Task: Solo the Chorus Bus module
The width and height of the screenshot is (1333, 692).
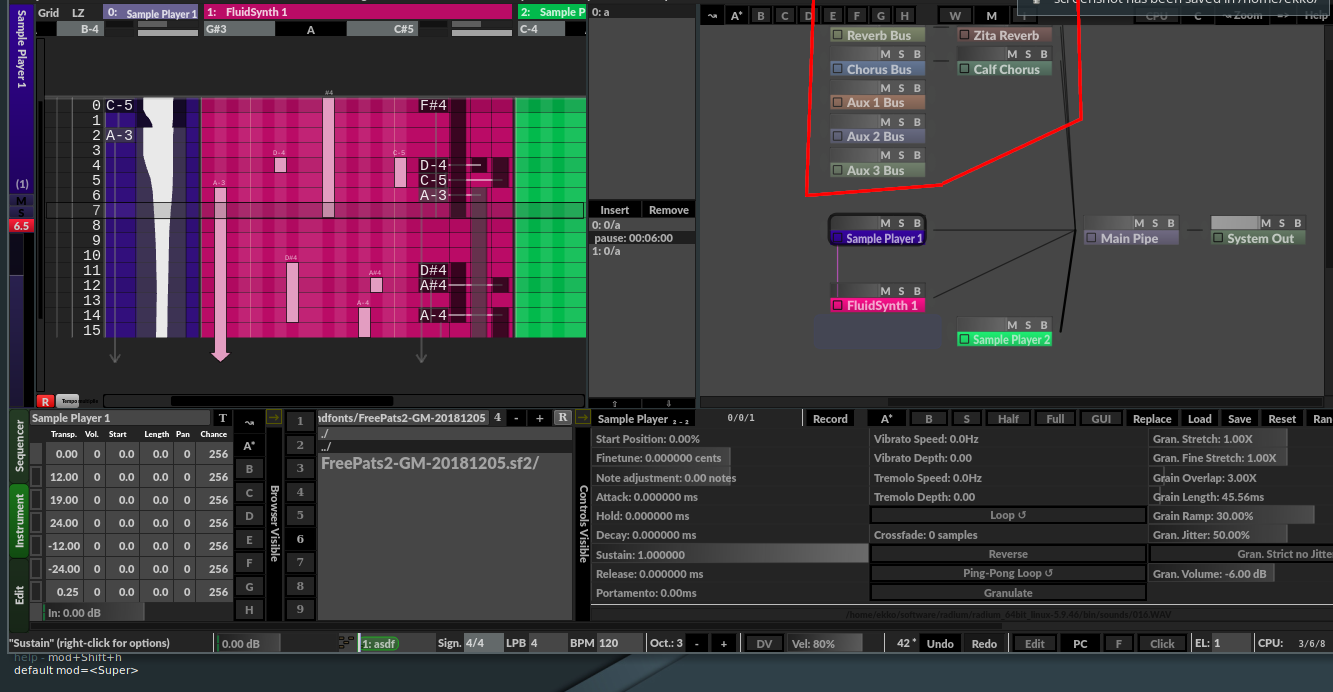Action: pyautogui.click(x=901, y=54)
